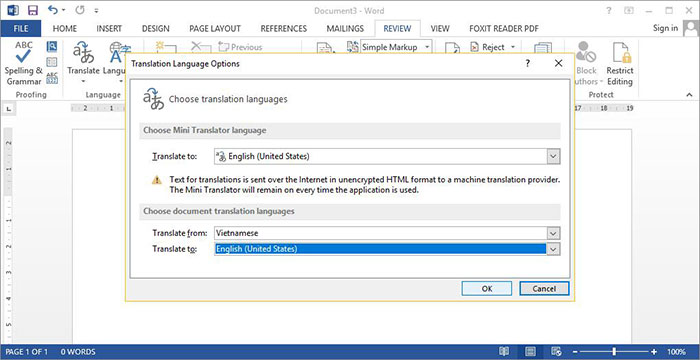Open the FOXIT READER PDF tab
Viewport: 700px width, 360px height.
tap(504, 29)
